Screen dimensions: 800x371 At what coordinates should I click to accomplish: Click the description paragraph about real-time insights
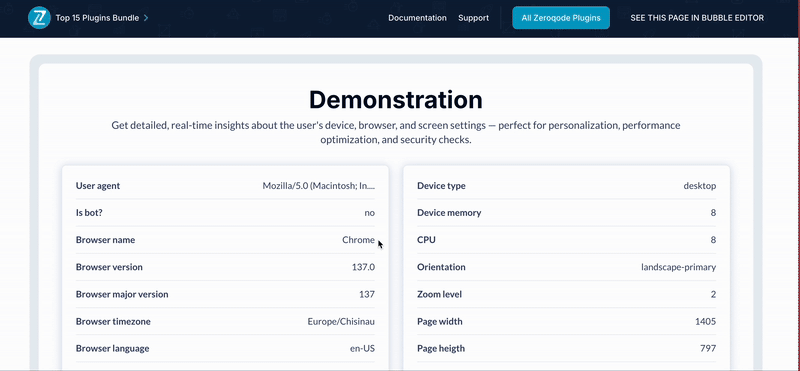coord(396,132)
